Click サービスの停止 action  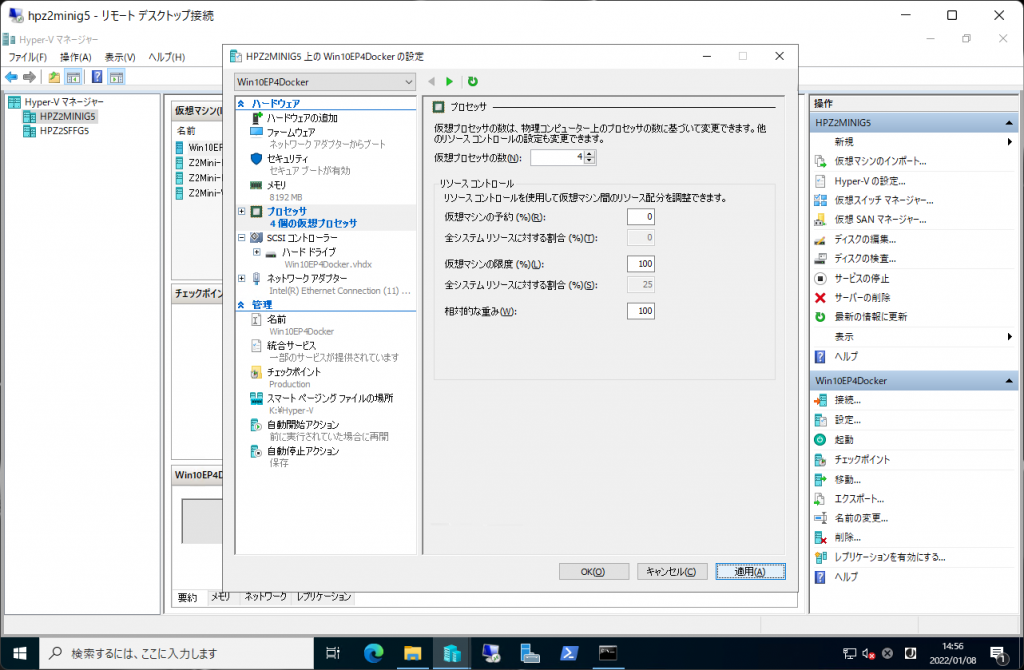point(861,278)
